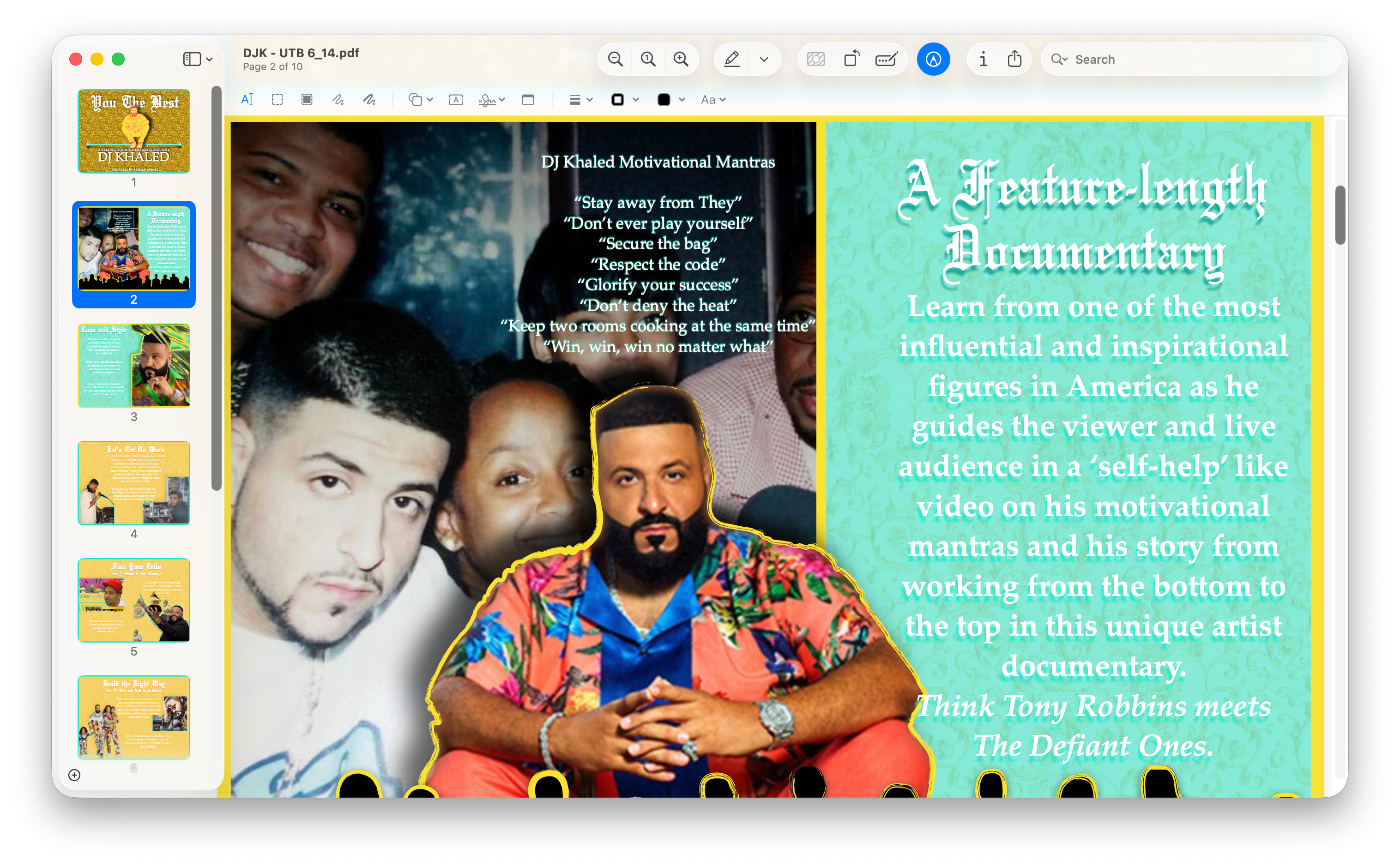1400x866 pixels.
Task: Open the highlight color options chevron
Action: (764, 60)
